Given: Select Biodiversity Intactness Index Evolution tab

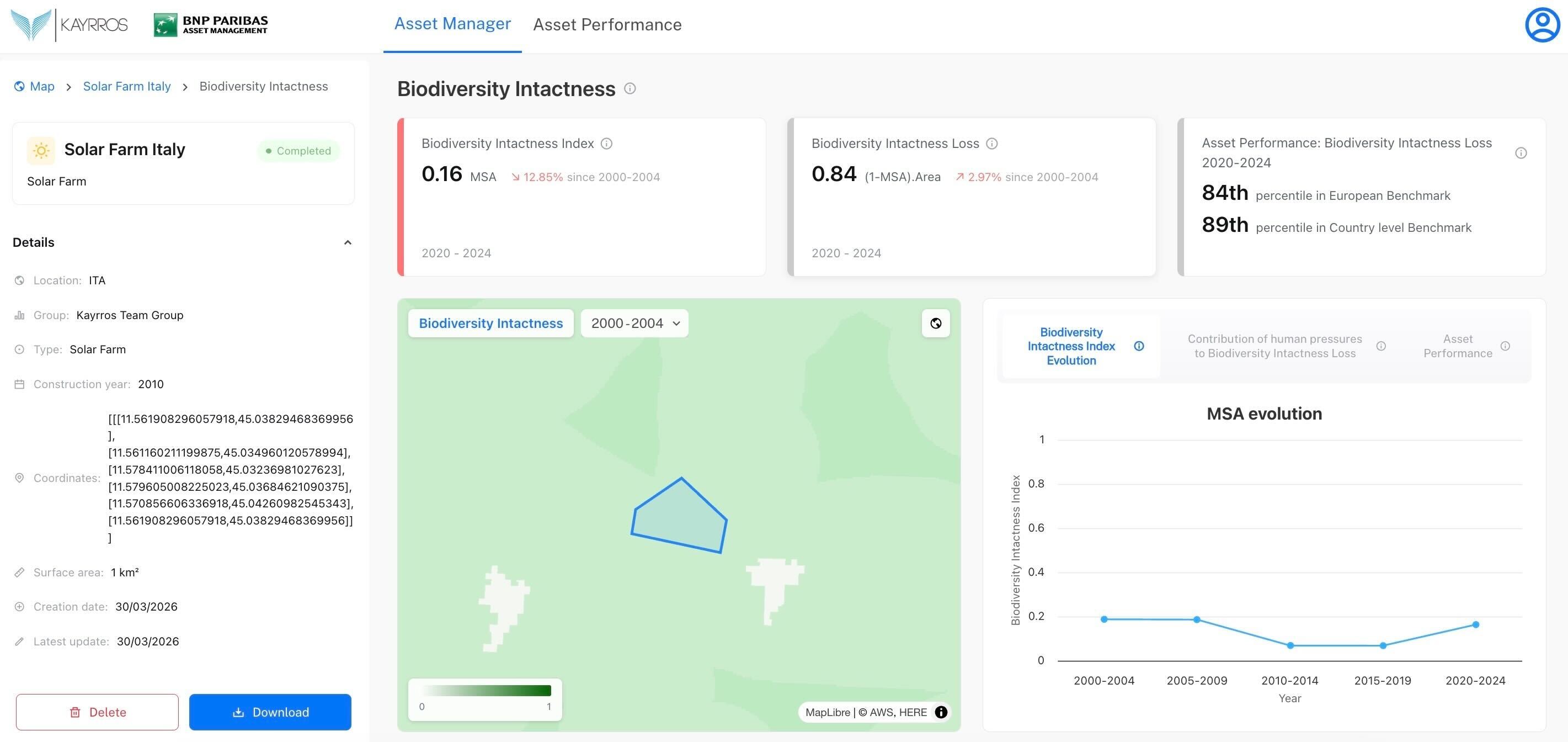Looking at the screenshot, I should (1071, 346).
